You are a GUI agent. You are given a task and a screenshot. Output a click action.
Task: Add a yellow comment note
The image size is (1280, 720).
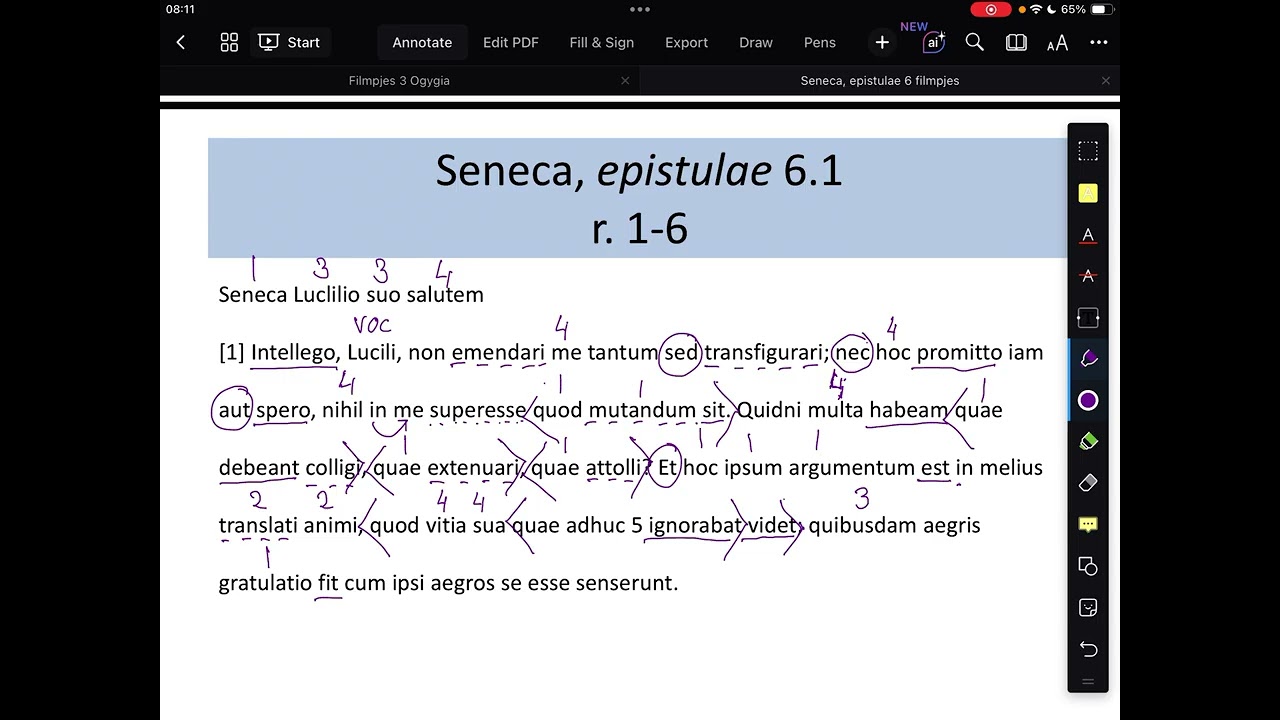(x=1088, y=524)
